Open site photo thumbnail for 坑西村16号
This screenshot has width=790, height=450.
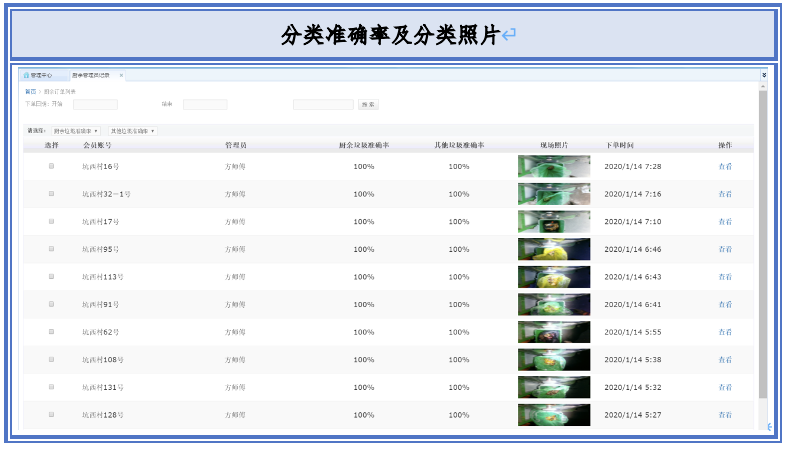tap(553, 166)
